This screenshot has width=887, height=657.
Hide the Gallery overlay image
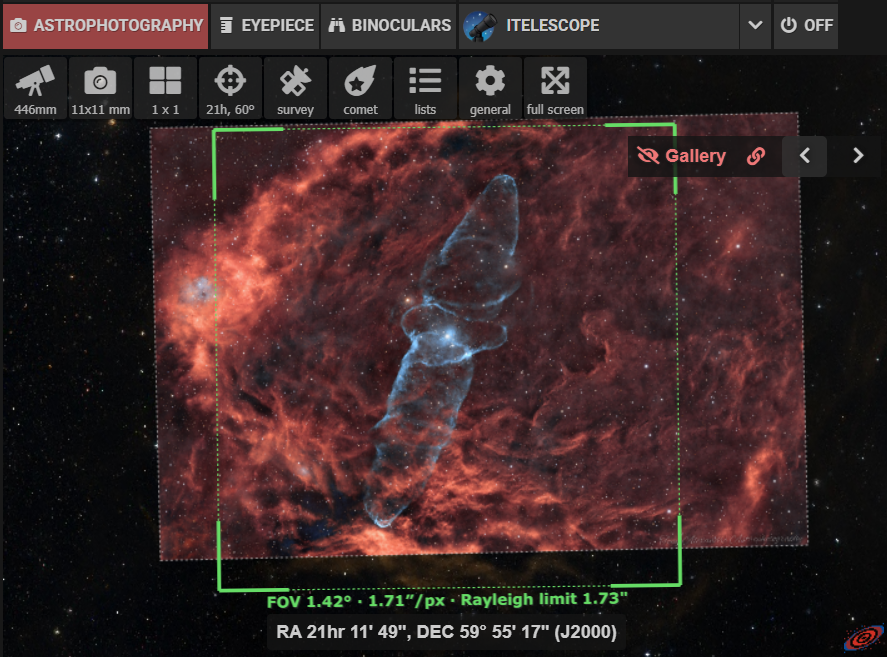click(x=648, y=156)
